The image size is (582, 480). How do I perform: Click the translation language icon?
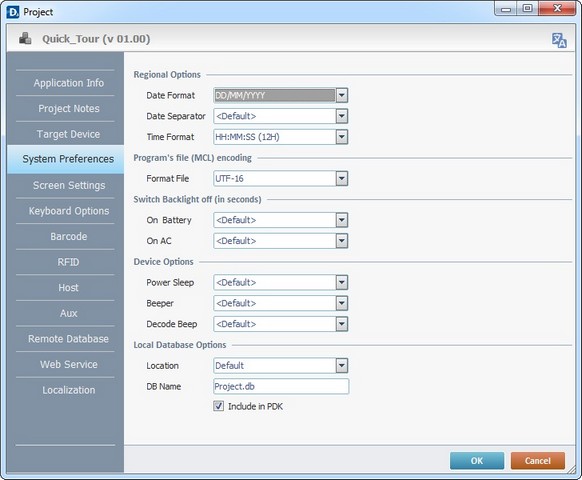coord(559,40)
